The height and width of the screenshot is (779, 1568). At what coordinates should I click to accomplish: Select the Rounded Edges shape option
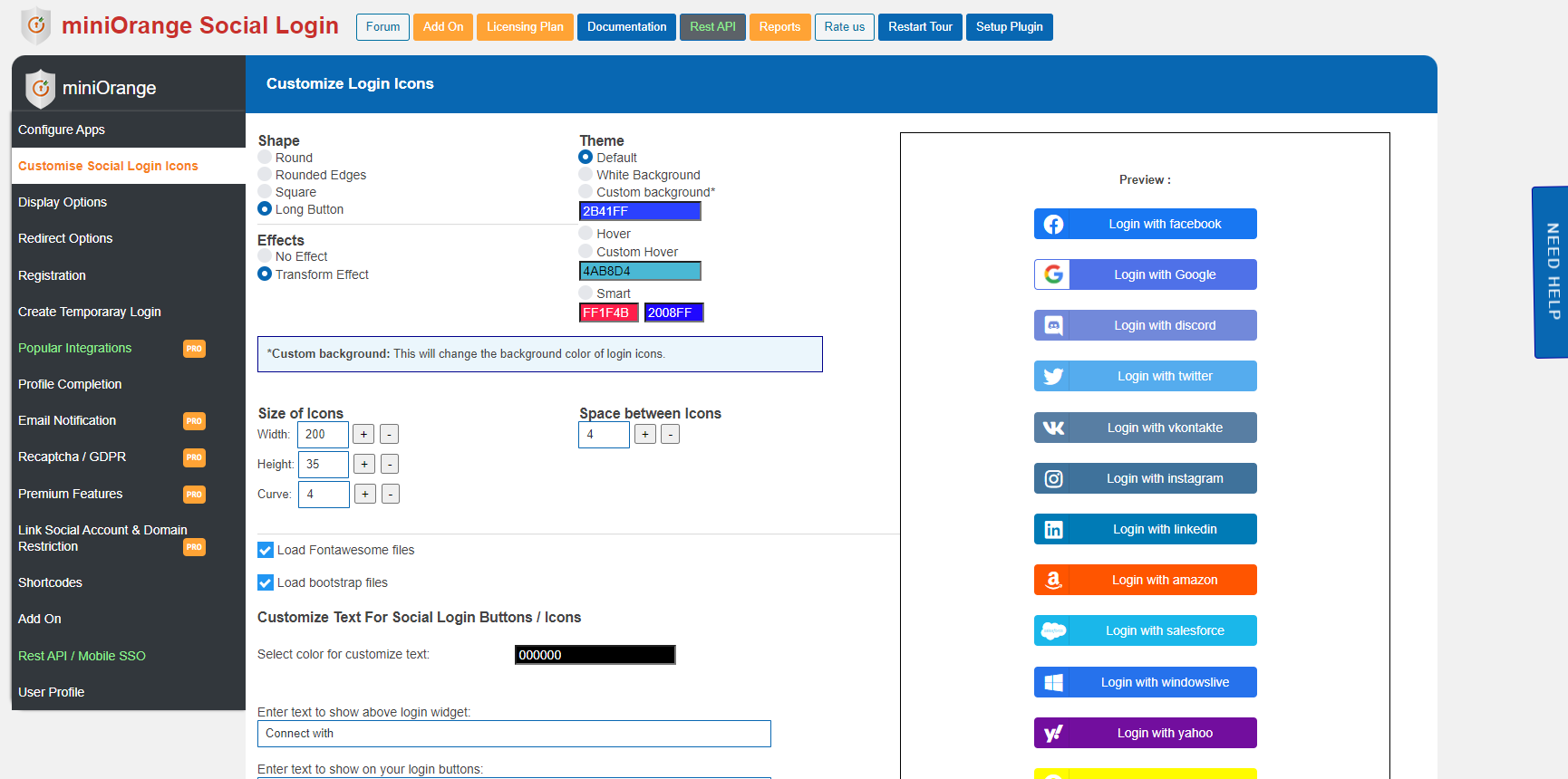265,174
